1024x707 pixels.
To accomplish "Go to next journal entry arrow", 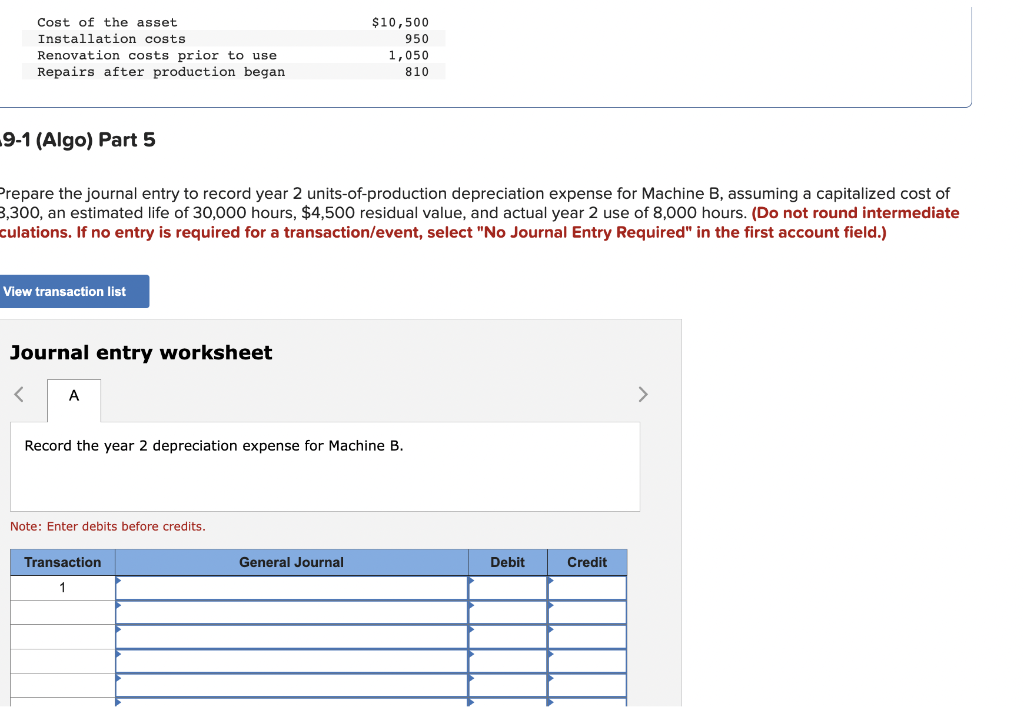I will coord(643,394).
